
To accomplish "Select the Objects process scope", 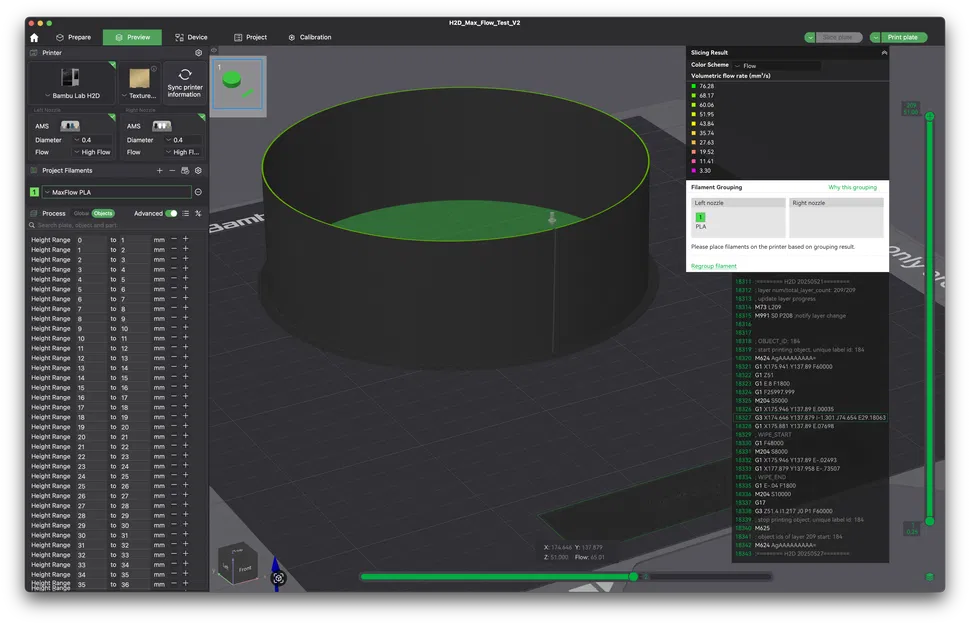I will pyautogui.click(x=103, y=213).
